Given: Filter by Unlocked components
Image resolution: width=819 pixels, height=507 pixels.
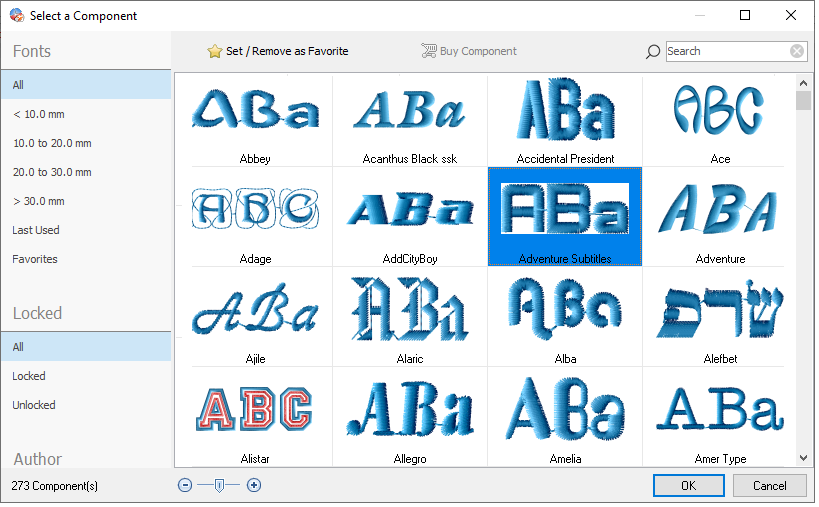Looking at the screenshot, I should click(34, 405).
